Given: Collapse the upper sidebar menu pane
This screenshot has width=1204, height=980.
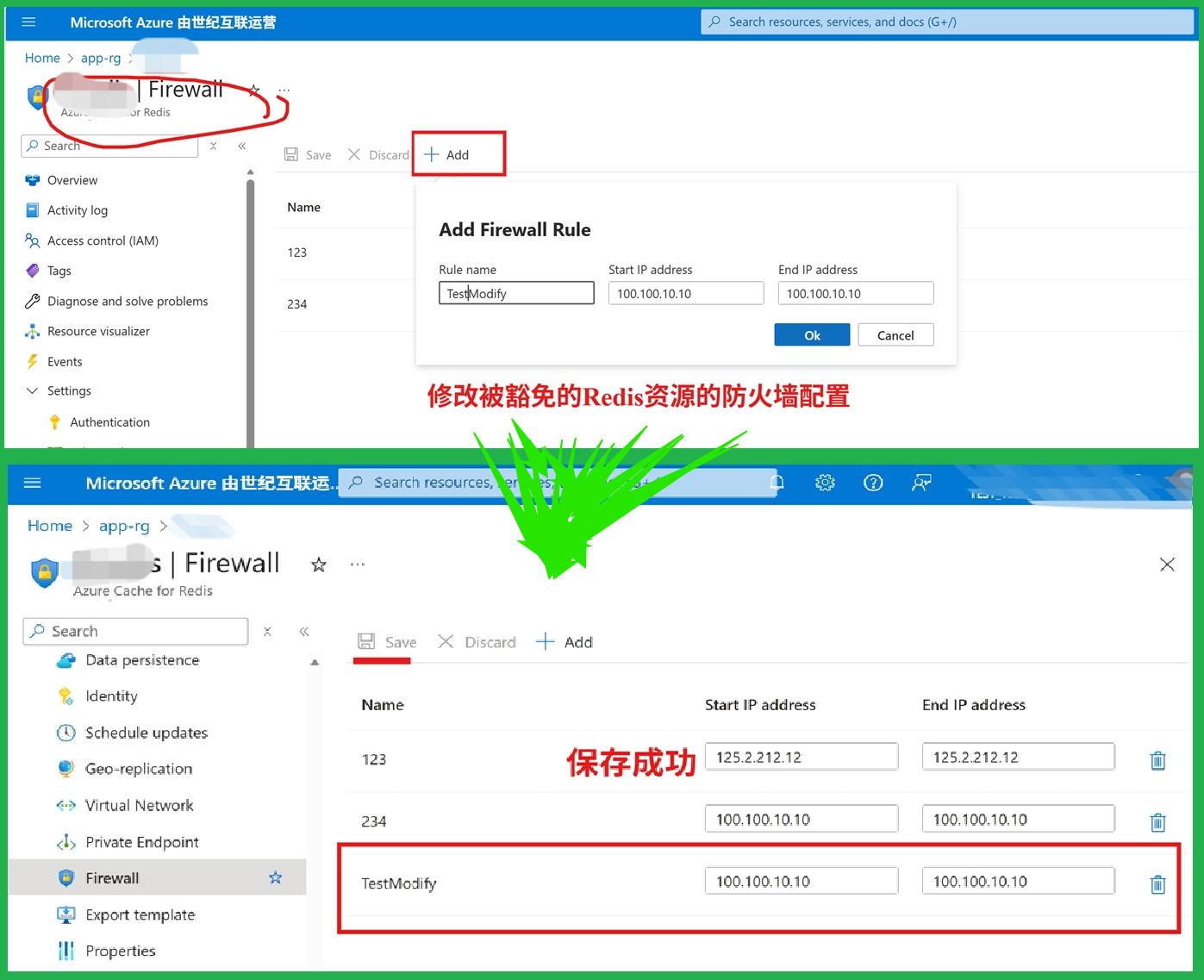Looking at the screenshot, I should pos(242,147).
